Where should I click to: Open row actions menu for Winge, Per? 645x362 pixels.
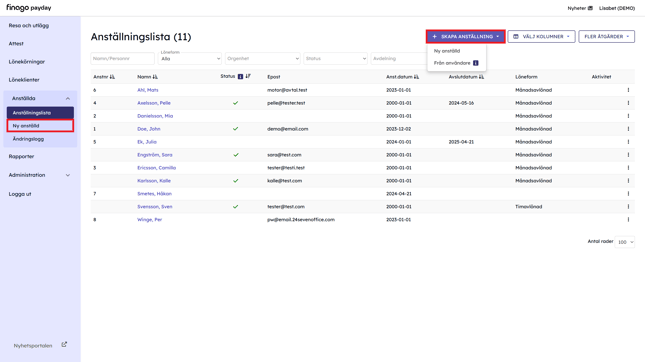click(628, 219)
